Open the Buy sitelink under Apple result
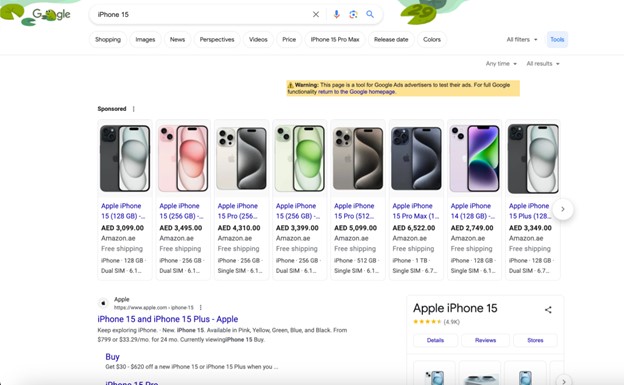Viewport: 624px width, 385px height. point(112,357)
